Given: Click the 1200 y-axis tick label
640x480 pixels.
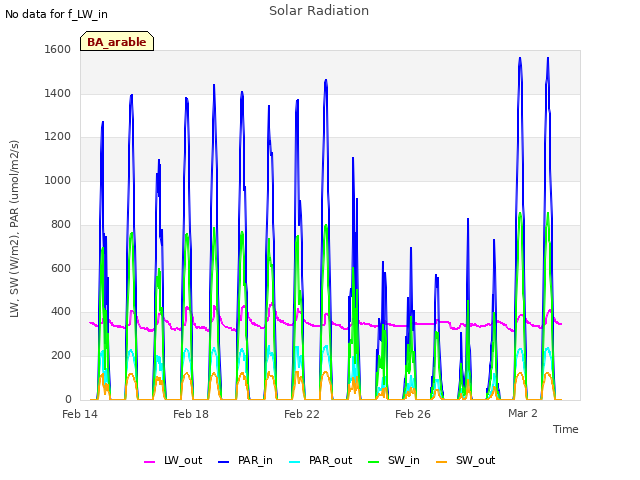Looking at the screenshot, I should click(58, 136).
